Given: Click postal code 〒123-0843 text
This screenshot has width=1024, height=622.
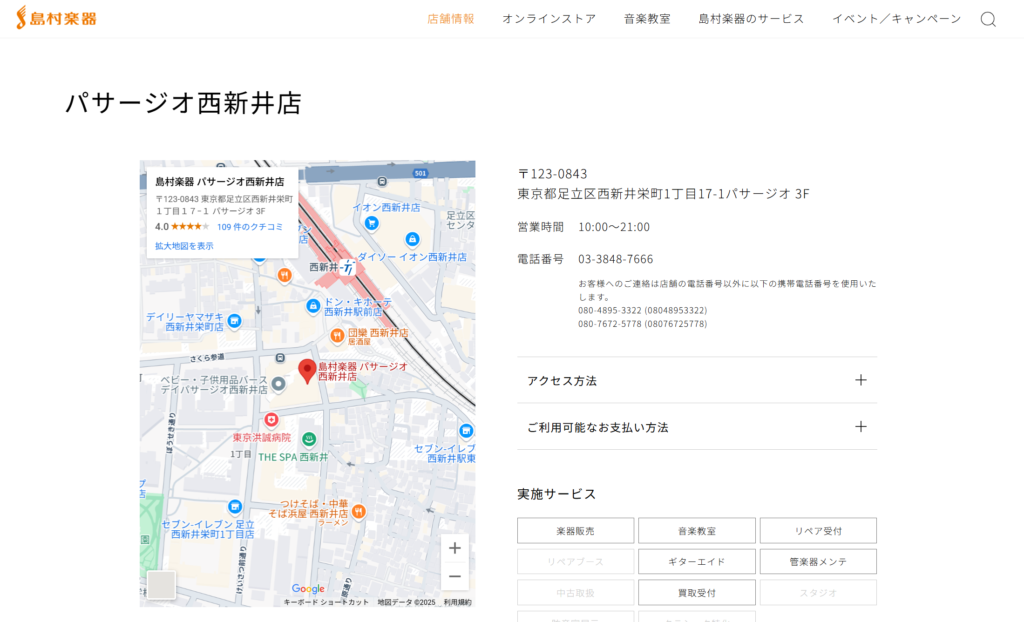Looking at the screenshot, I should (552, 174).
